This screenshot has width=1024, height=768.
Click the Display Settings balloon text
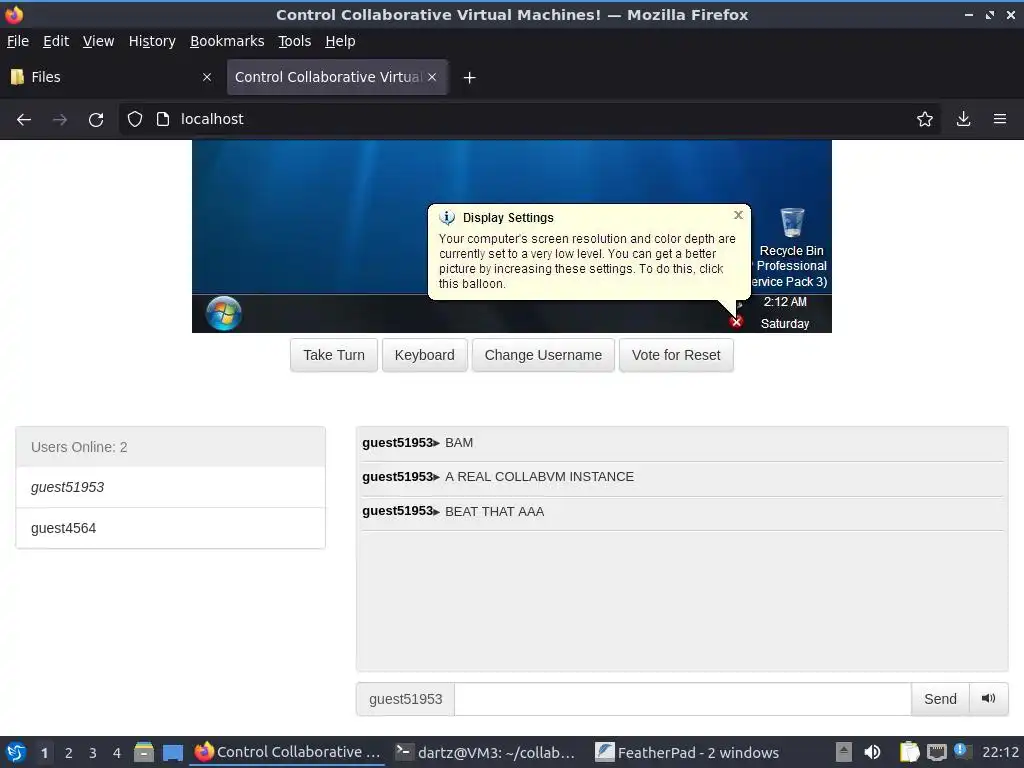[x=586, y=261]
